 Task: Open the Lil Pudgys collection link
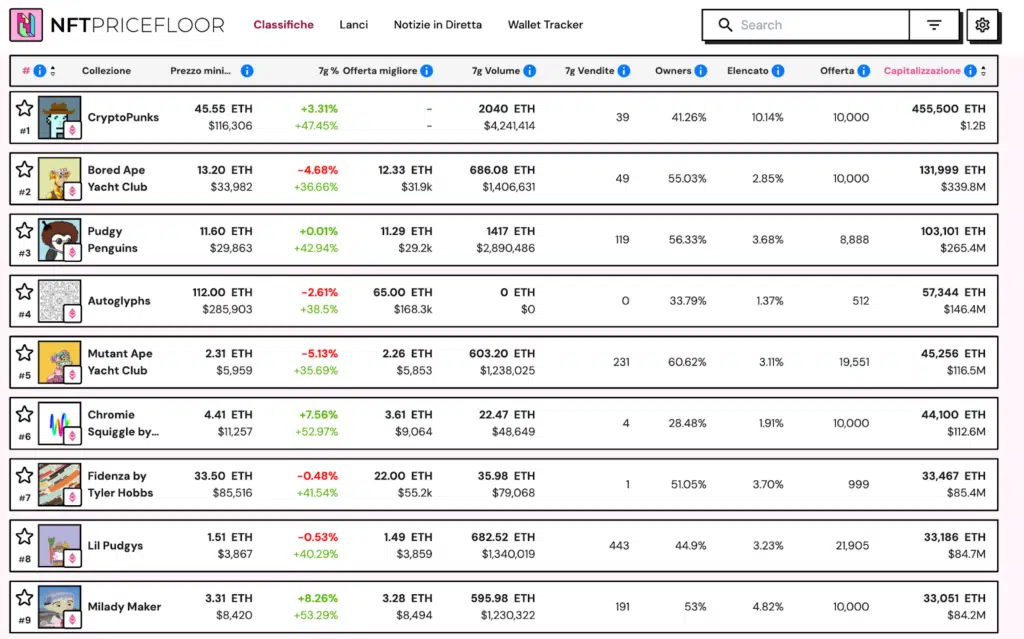pyautogui.click(x=115, y=545)
